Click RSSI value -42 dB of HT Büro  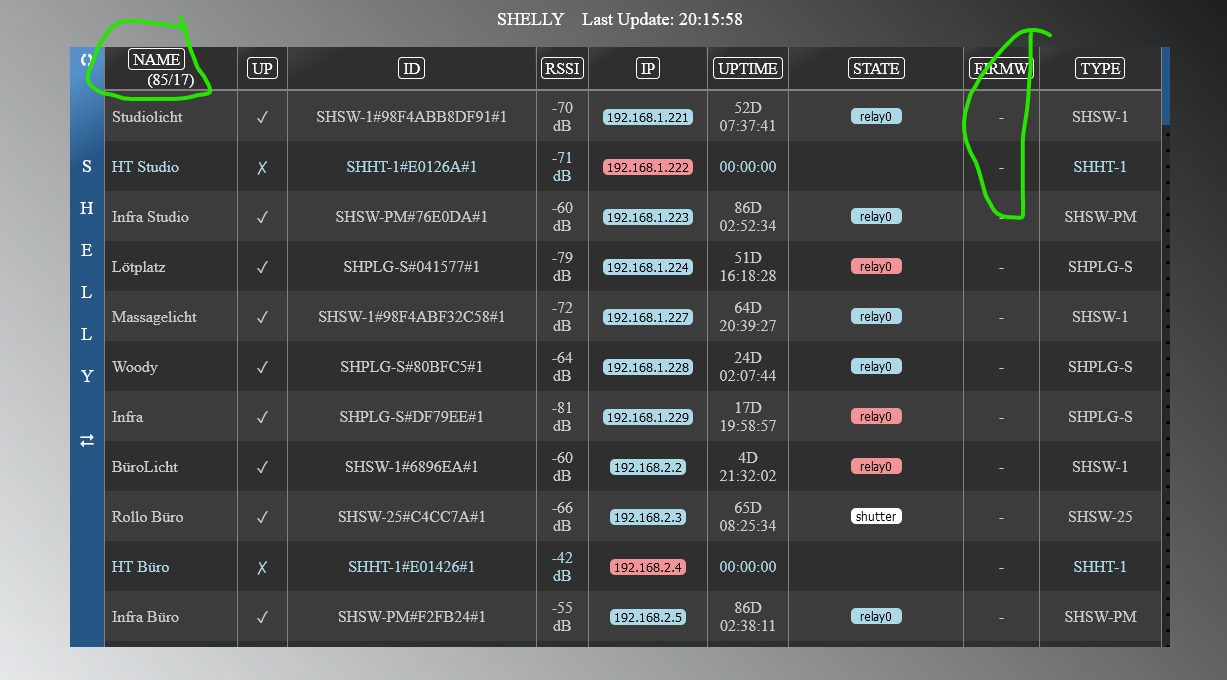(x=562, y=567)
